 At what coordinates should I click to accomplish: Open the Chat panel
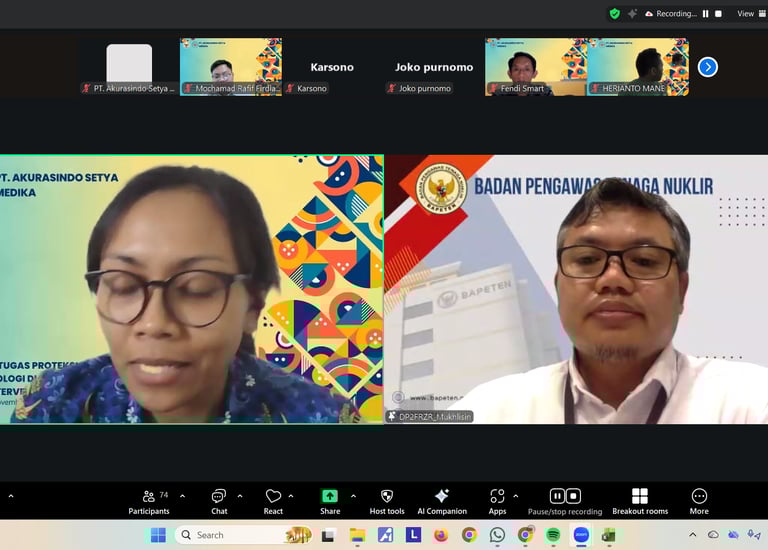[x=219, y=502]
